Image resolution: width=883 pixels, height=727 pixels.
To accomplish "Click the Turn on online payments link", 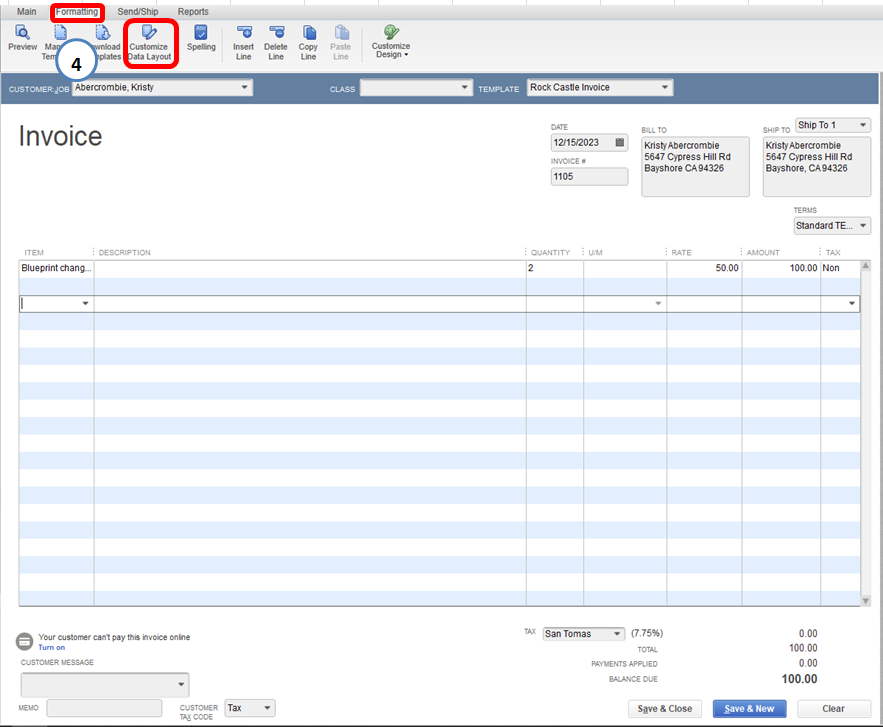I will click(x=51, y=648).
